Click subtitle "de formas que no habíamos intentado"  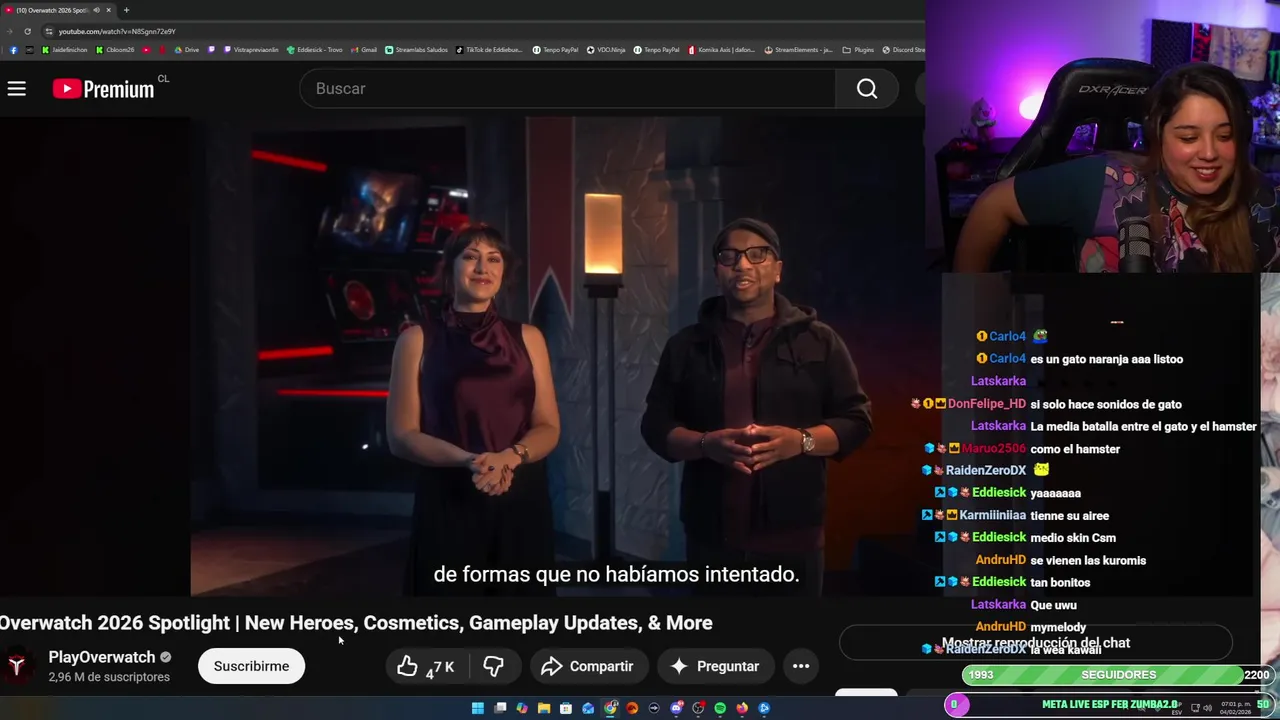tap(616, 575)
